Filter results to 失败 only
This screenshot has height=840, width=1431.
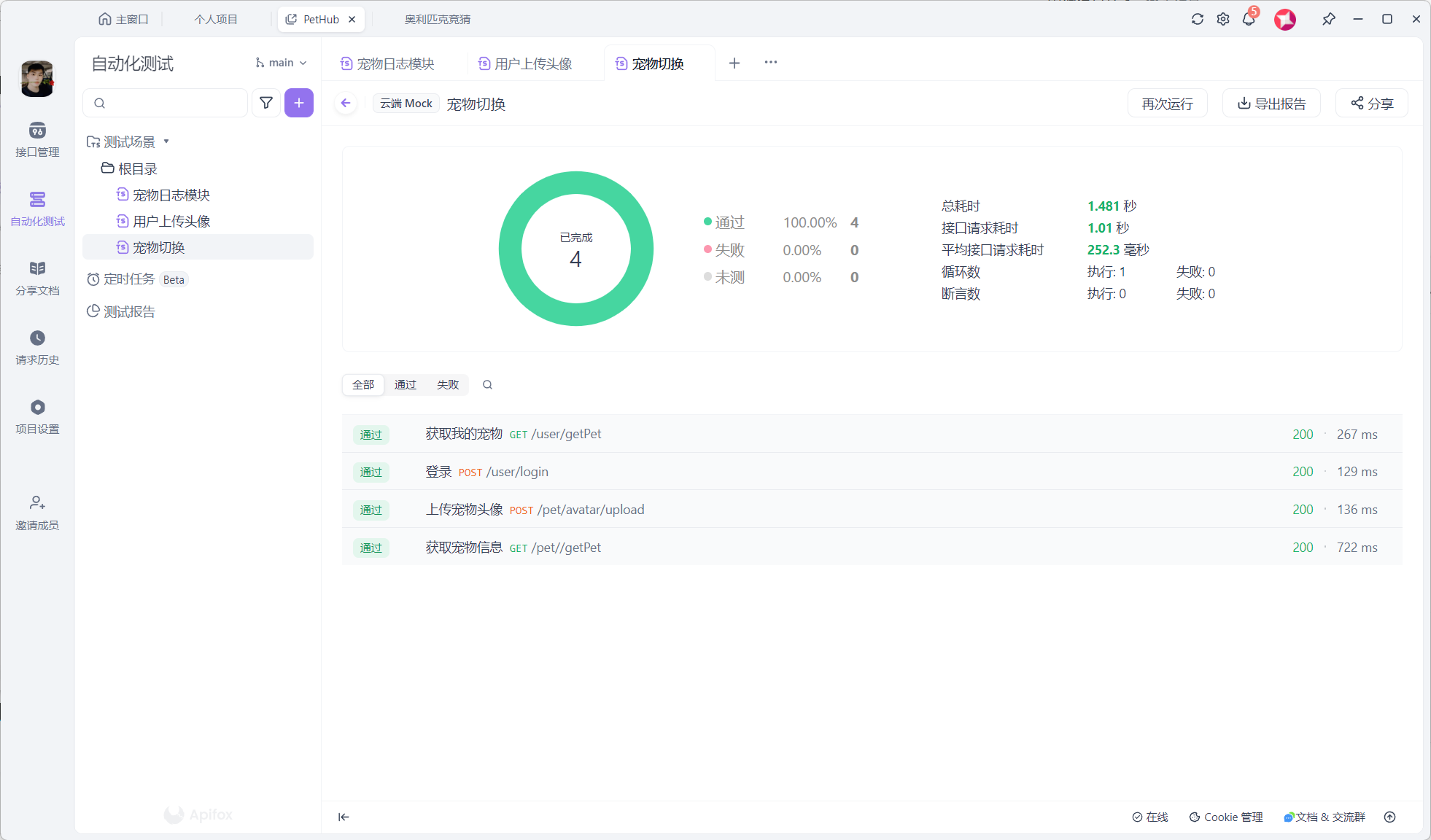point(447,384)
